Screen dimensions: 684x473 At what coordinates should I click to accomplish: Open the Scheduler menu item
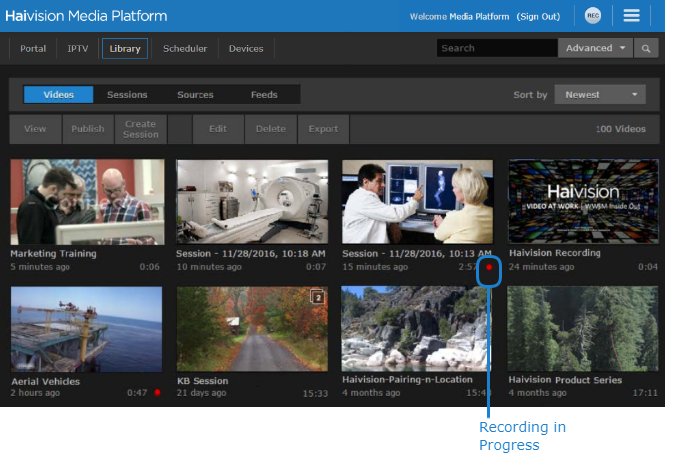pyautogui.click(x=185, y=48)
